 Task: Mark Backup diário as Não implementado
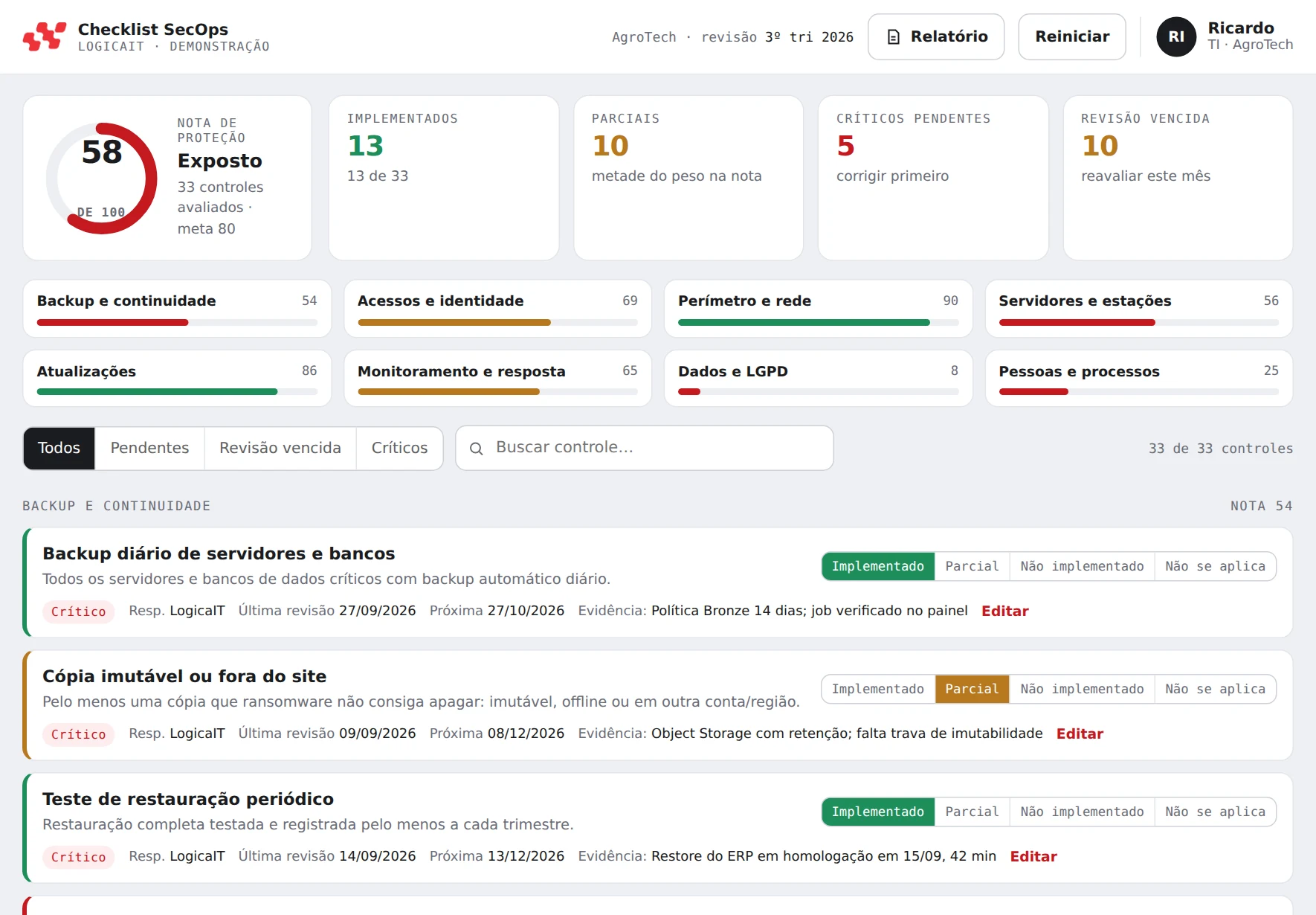click(x=1082, y=566)
